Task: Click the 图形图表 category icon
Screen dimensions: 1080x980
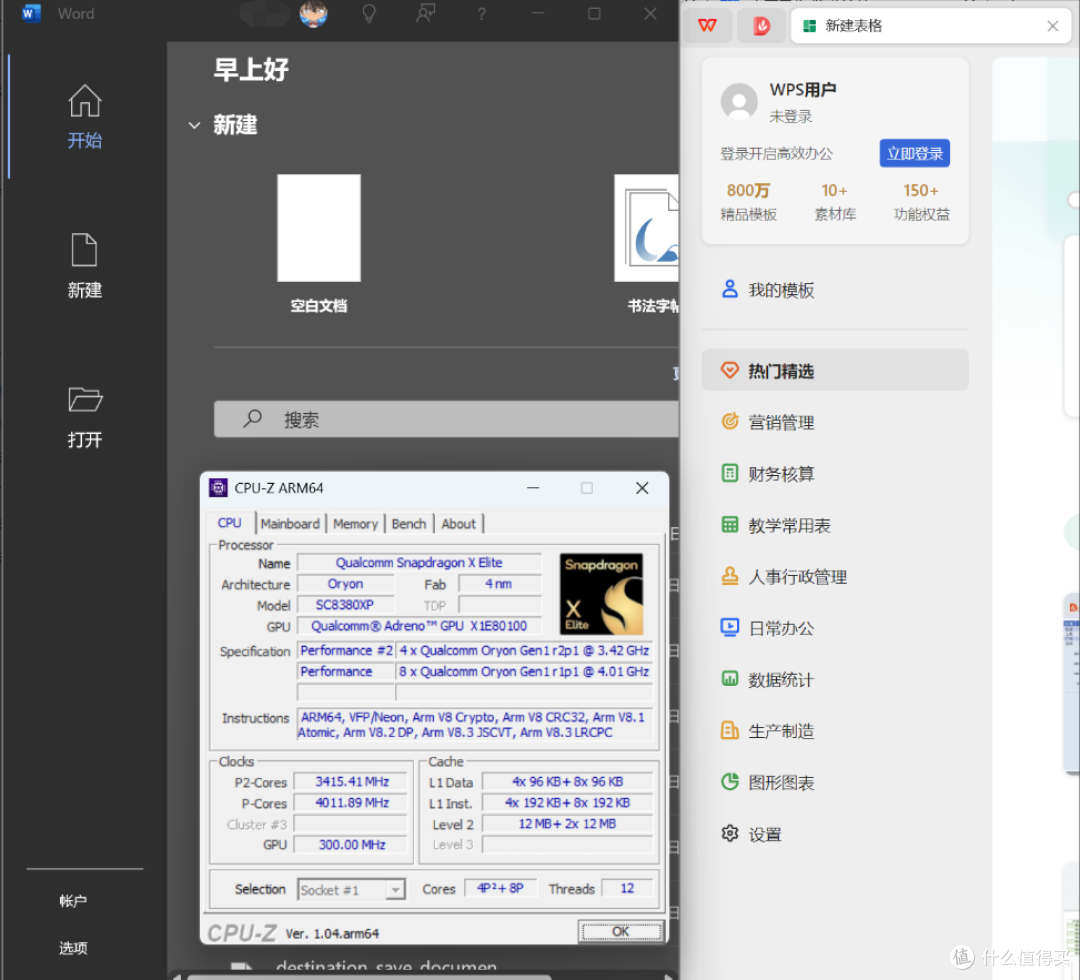Action: point(730,782)
